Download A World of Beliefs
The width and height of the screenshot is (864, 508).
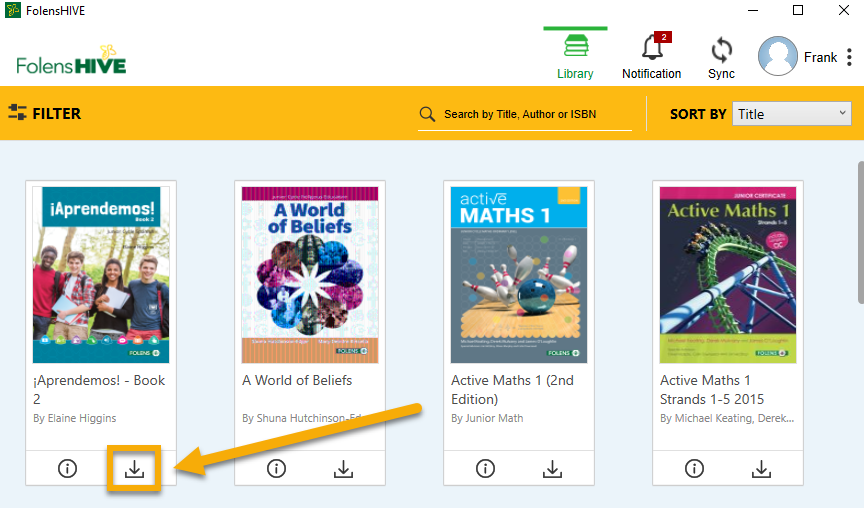tap(343, 469)
